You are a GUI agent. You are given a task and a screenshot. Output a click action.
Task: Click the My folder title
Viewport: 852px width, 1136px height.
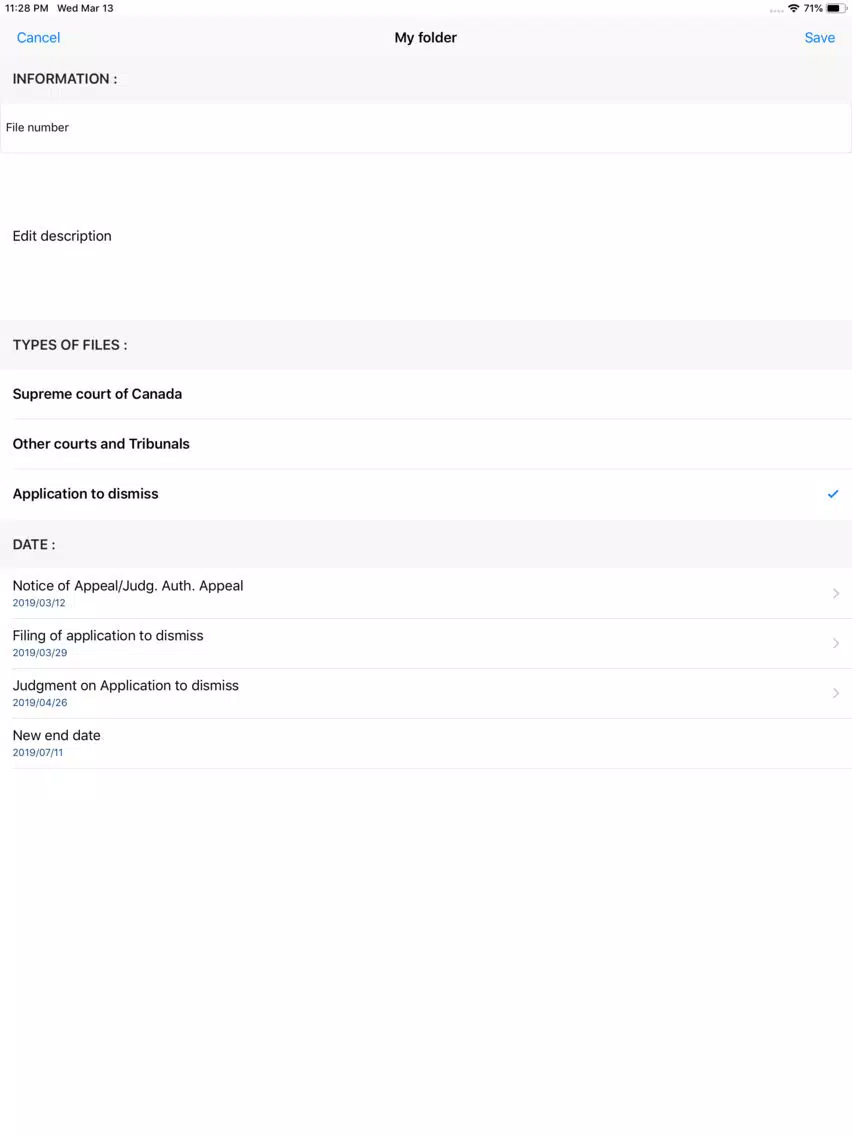pos(425,38)
